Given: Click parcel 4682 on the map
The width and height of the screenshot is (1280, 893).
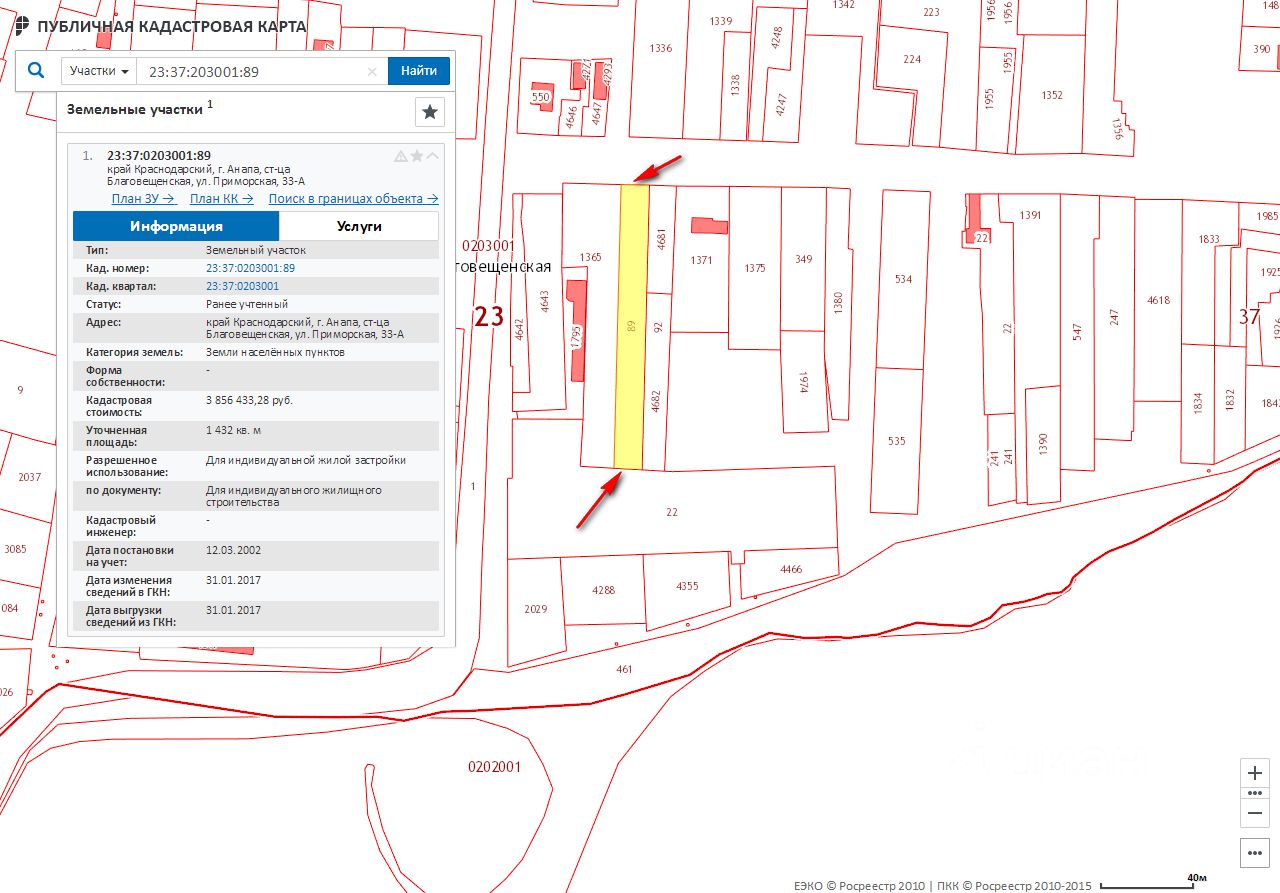Looking at the screenshot, I should [x=656, y=400].
